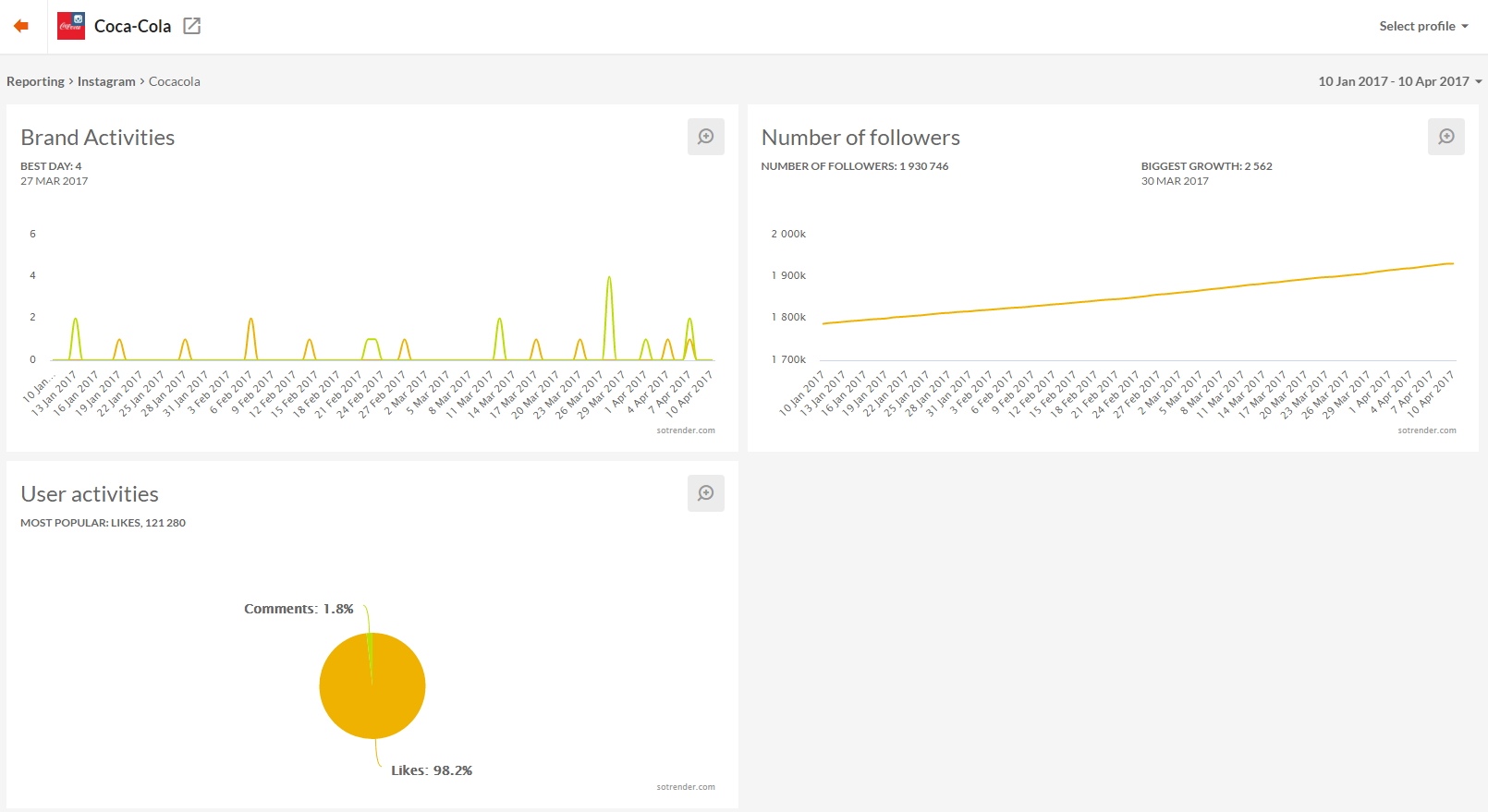
Task: Click the followers growth line in chart
Action: 1137,297
